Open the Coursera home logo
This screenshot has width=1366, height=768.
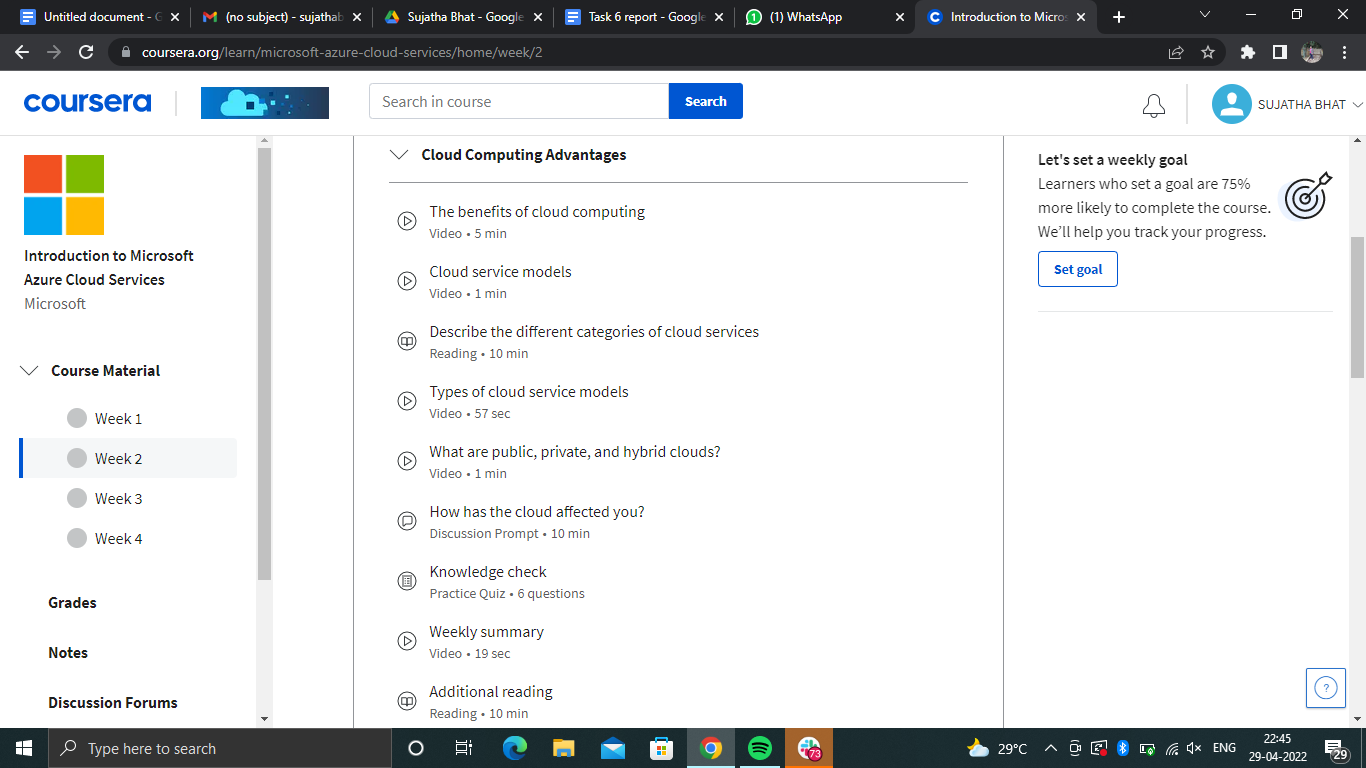[88, 102]
